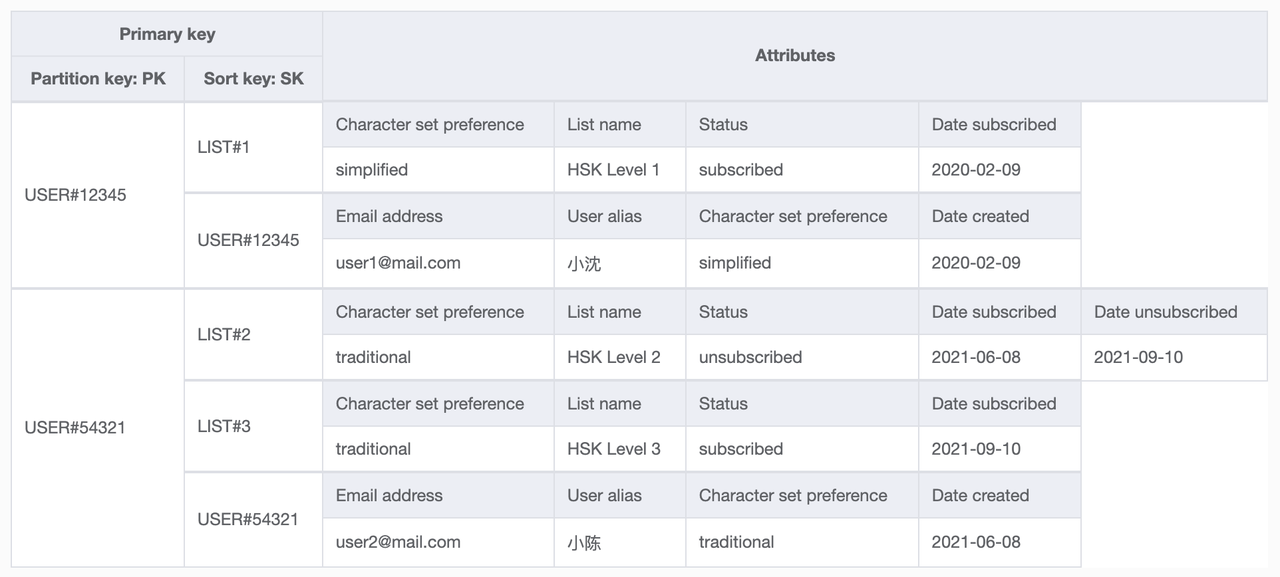Select the Sort key: SK header
This screenshot has width=1280, height=577.
click(x=253, y=78)
